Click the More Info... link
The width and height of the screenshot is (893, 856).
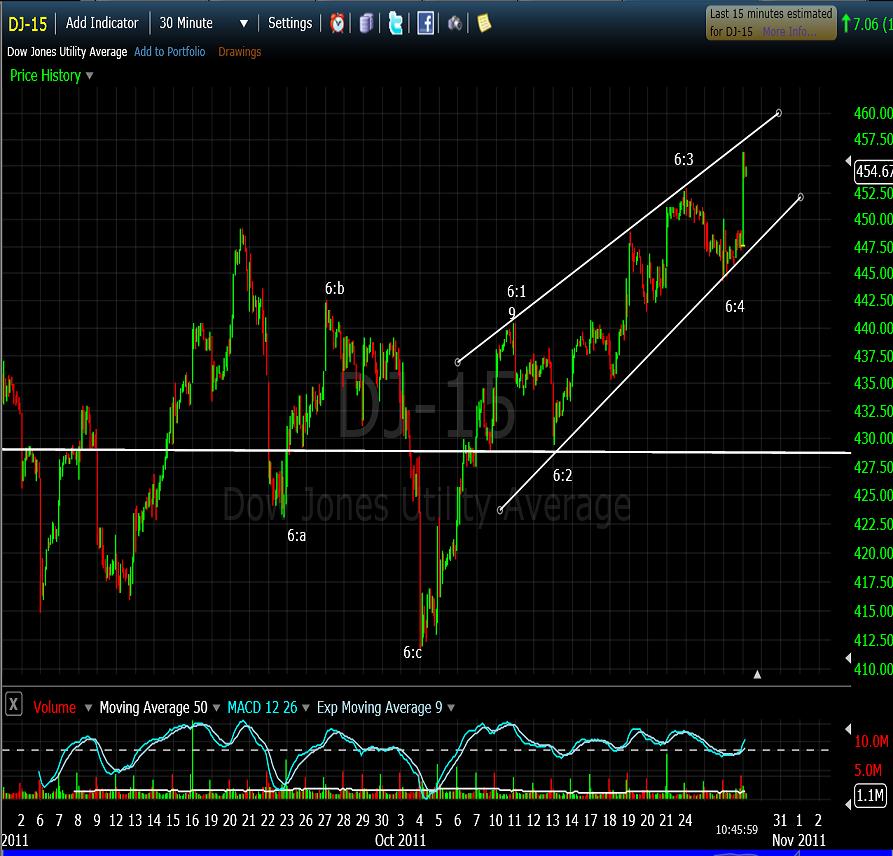click(789, 32)
